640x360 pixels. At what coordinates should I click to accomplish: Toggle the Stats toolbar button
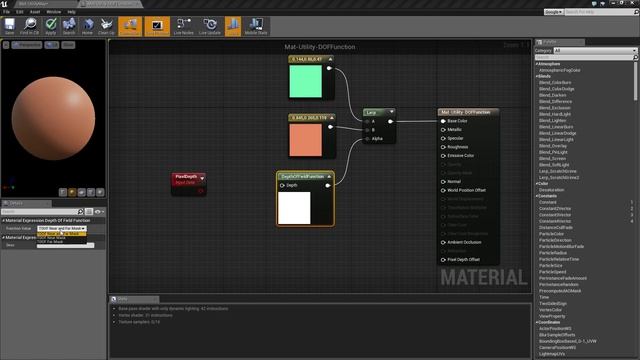(233, 26)
